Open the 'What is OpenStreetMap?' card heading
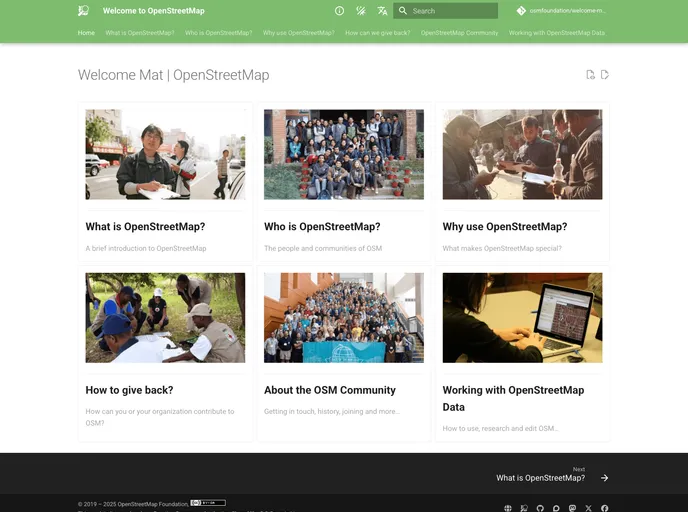 [145, 227]
